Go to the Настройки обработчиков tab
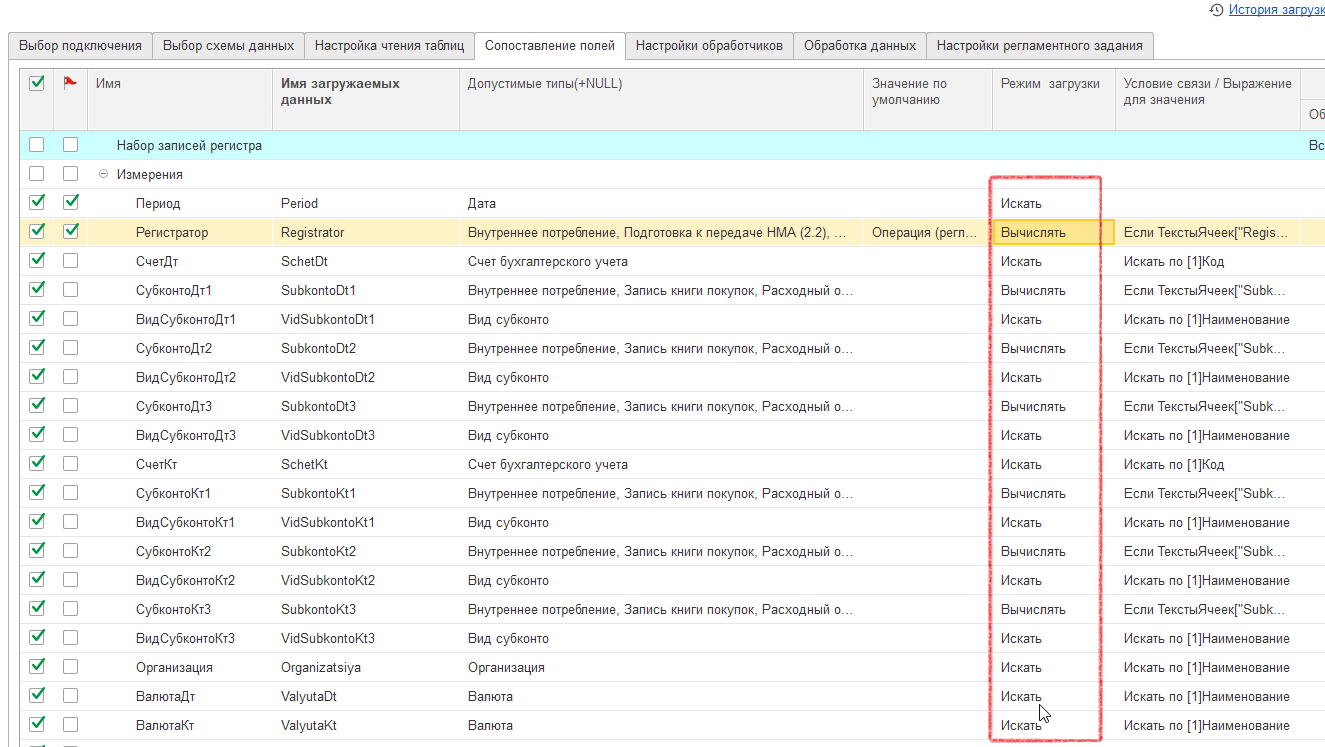This screenshot has width=1325, height=747. [710, 45]
